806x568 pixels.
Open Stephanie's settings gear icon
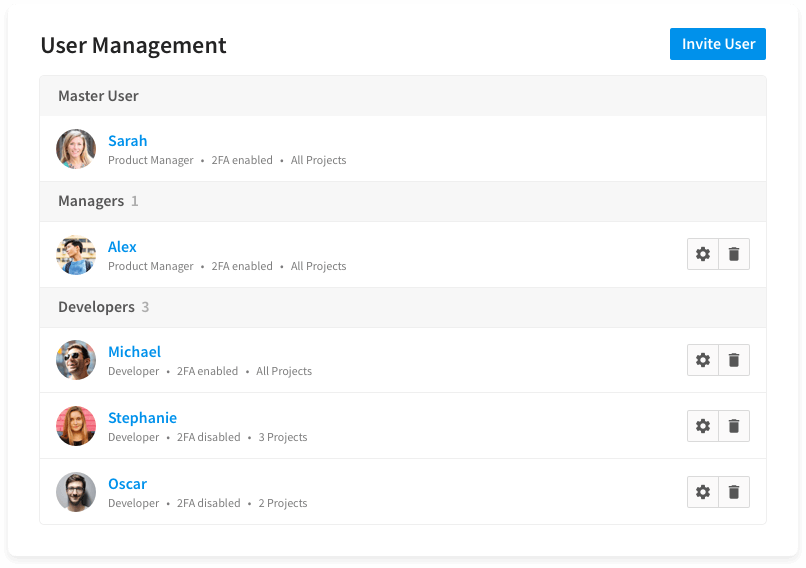pos(703,426)
